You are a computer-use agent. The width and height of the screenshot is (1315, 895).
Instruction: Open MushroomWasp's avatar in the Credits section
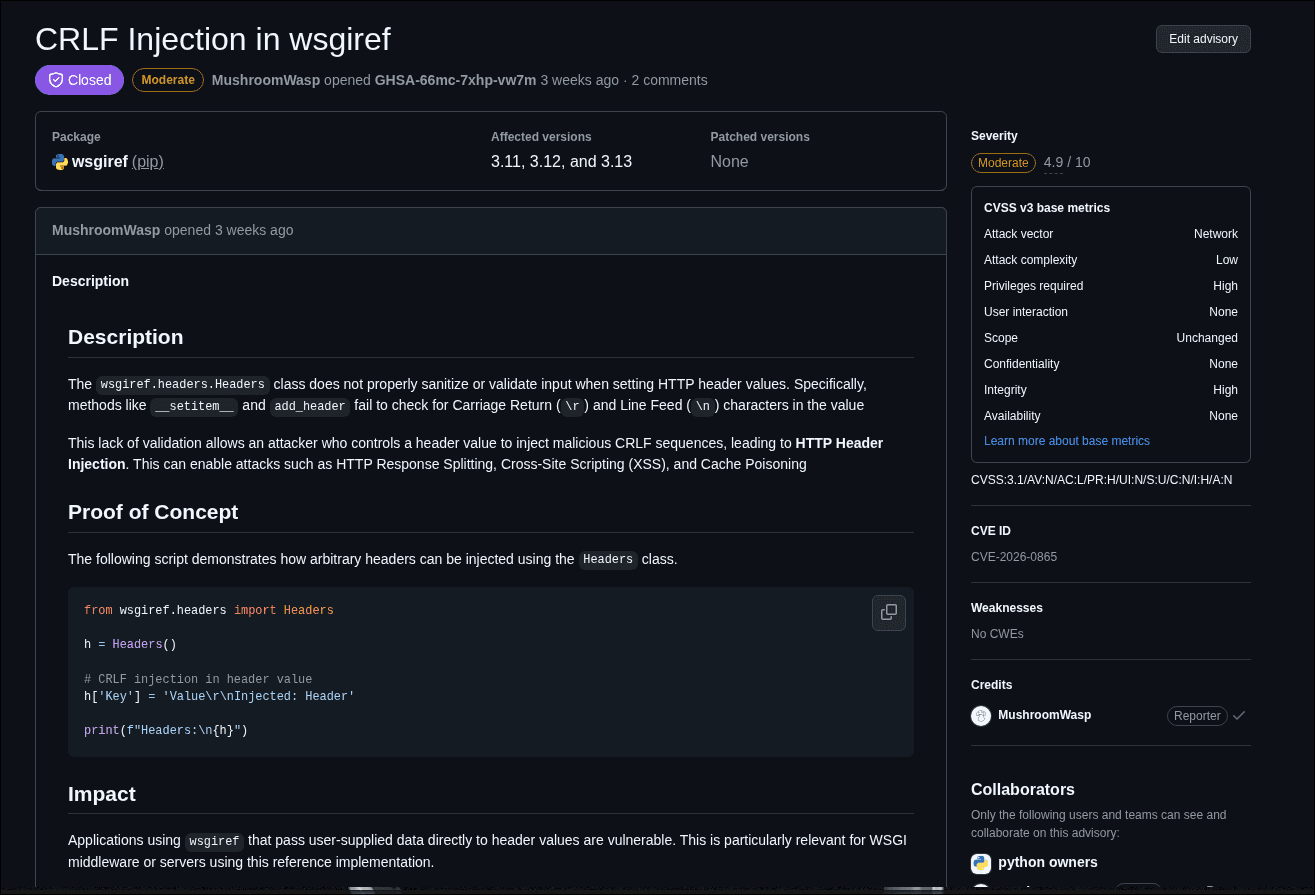tap(981, 715)
